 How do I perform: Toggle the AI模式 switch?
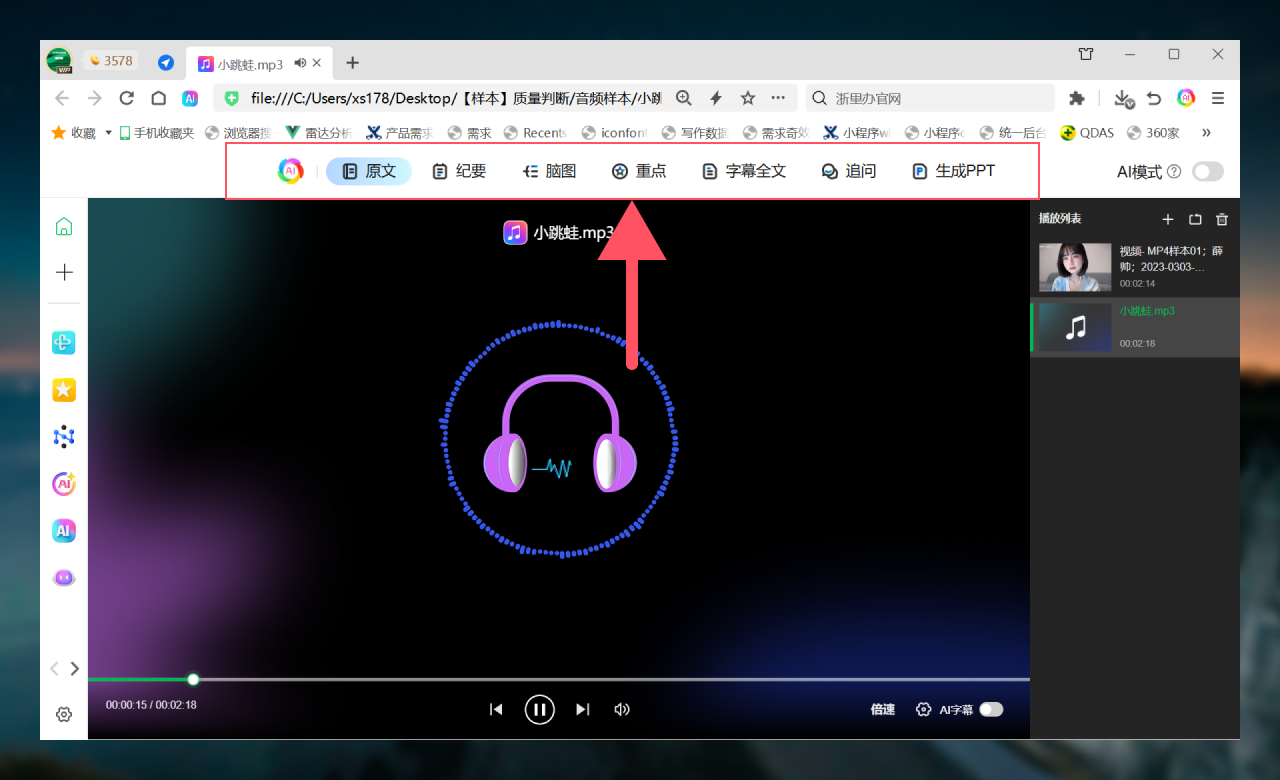pyautogui.click(x=1207, y=172)
